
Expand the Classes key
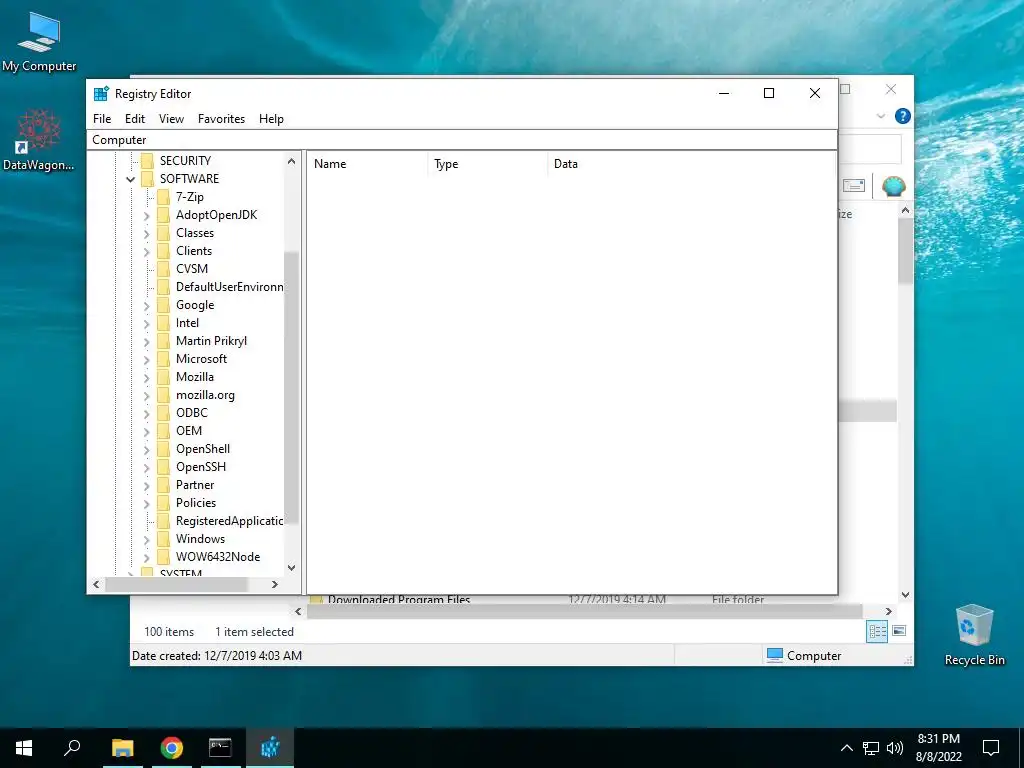[146, 233]
